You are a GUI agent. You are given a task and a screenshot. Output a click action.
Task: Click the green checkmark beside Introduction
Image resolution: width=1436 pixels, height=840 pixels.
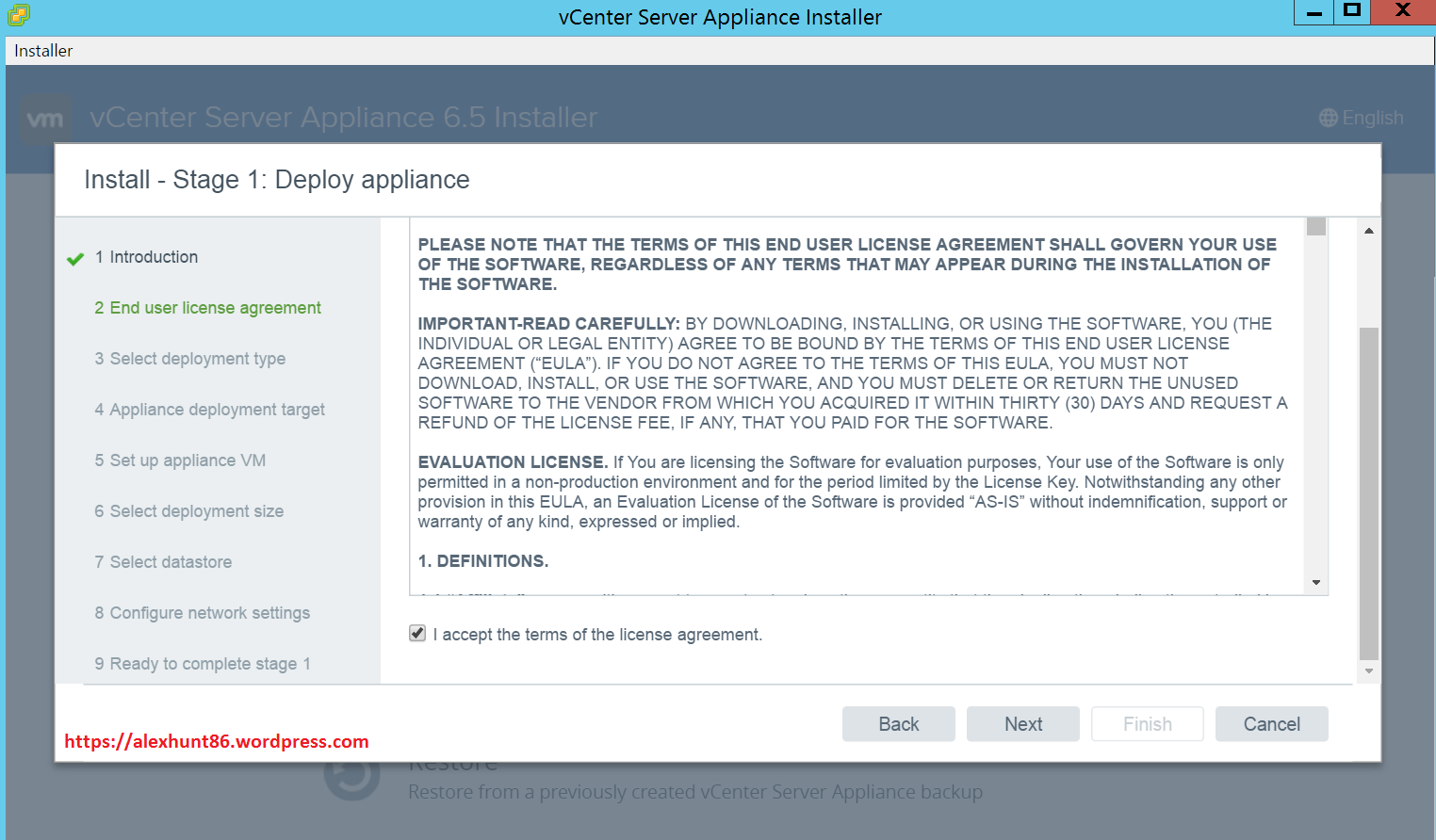tap(75, 258)
